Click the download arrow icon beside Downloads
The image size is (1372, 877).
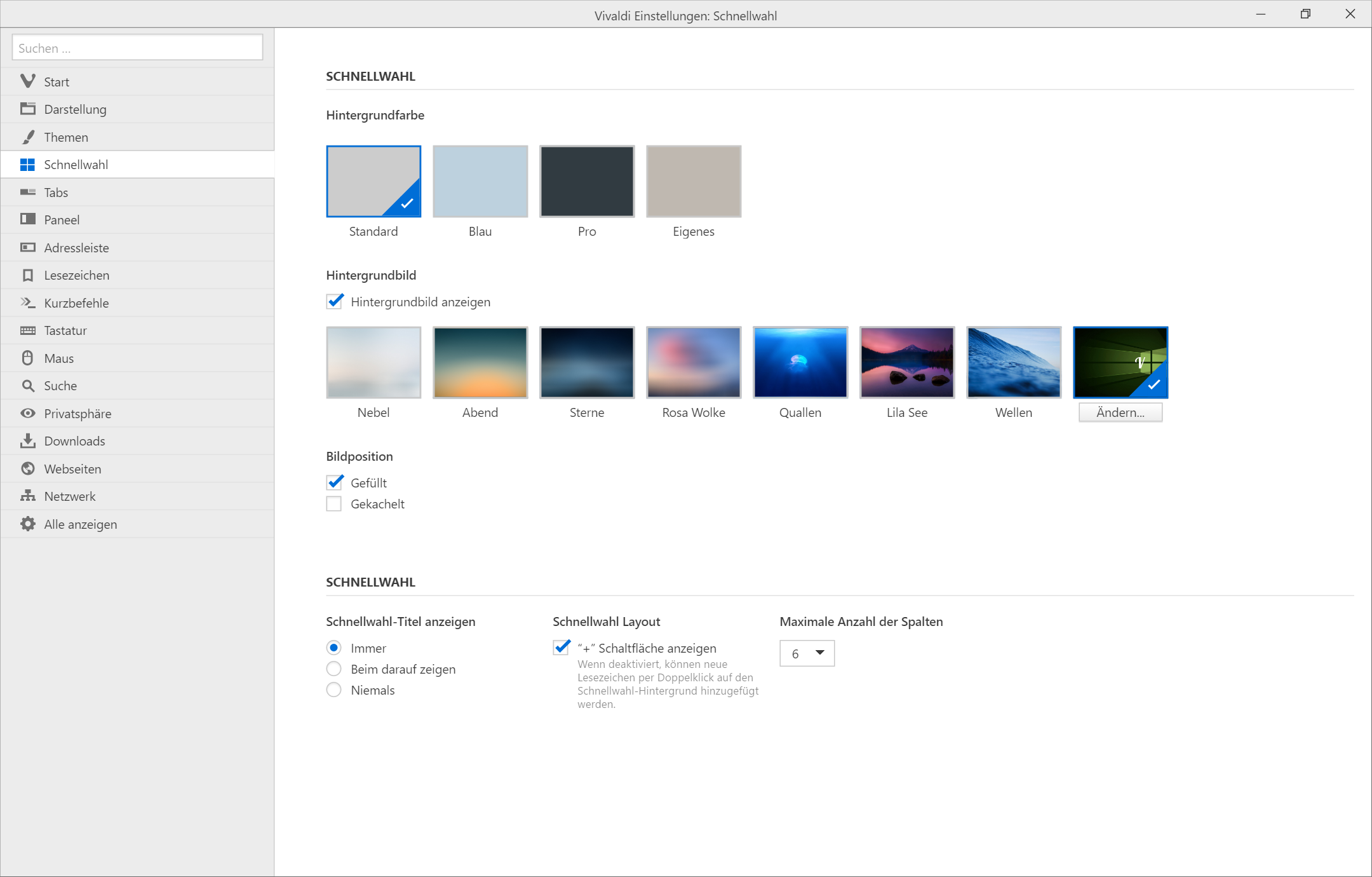pyautogui.click(x=27, y=441)
